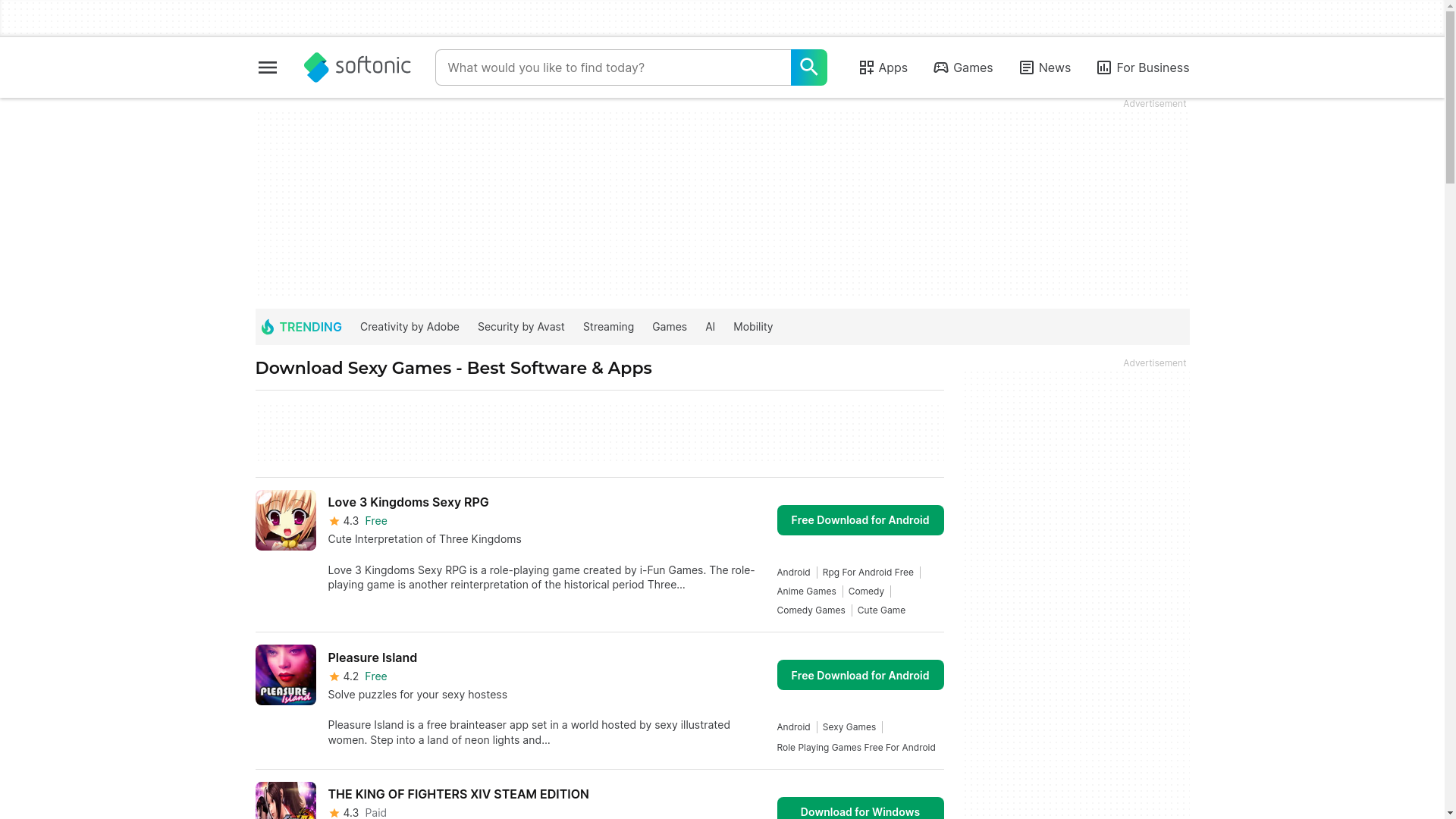Viewport: 1456px width, 819px height.
Task: Click Android tag under Love 3 Kingdoms
Action: [x=793, y=573]
